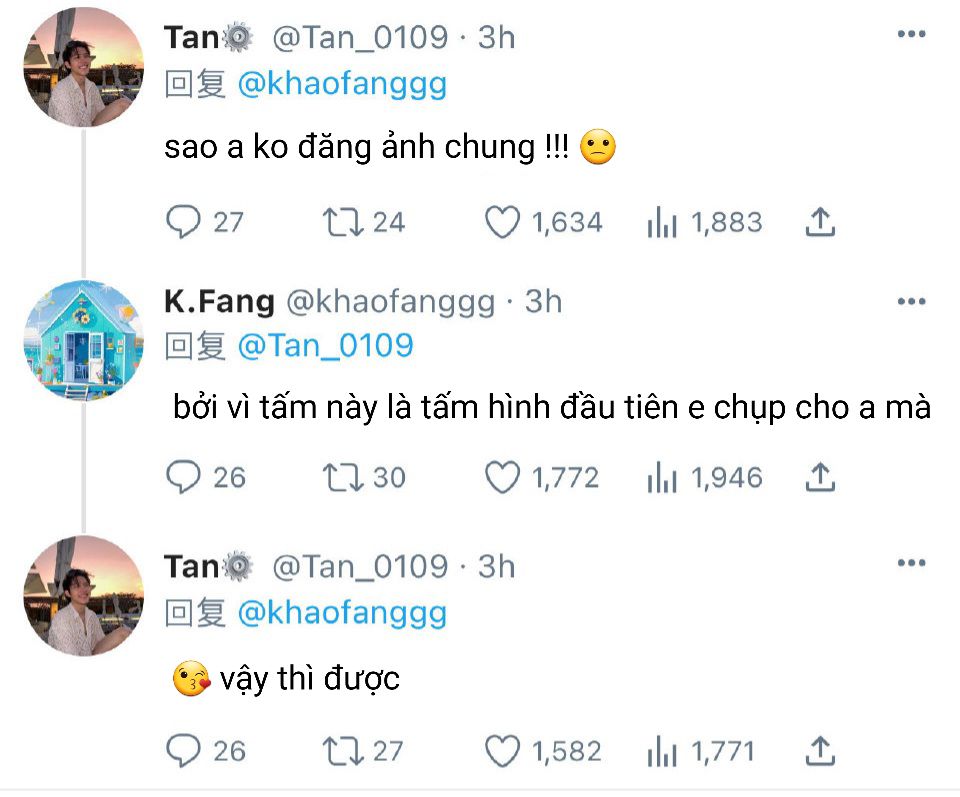Viewport: 960px width, 797px height.
Task: View analytics showing 1,883 views
Action: point(661,222)
